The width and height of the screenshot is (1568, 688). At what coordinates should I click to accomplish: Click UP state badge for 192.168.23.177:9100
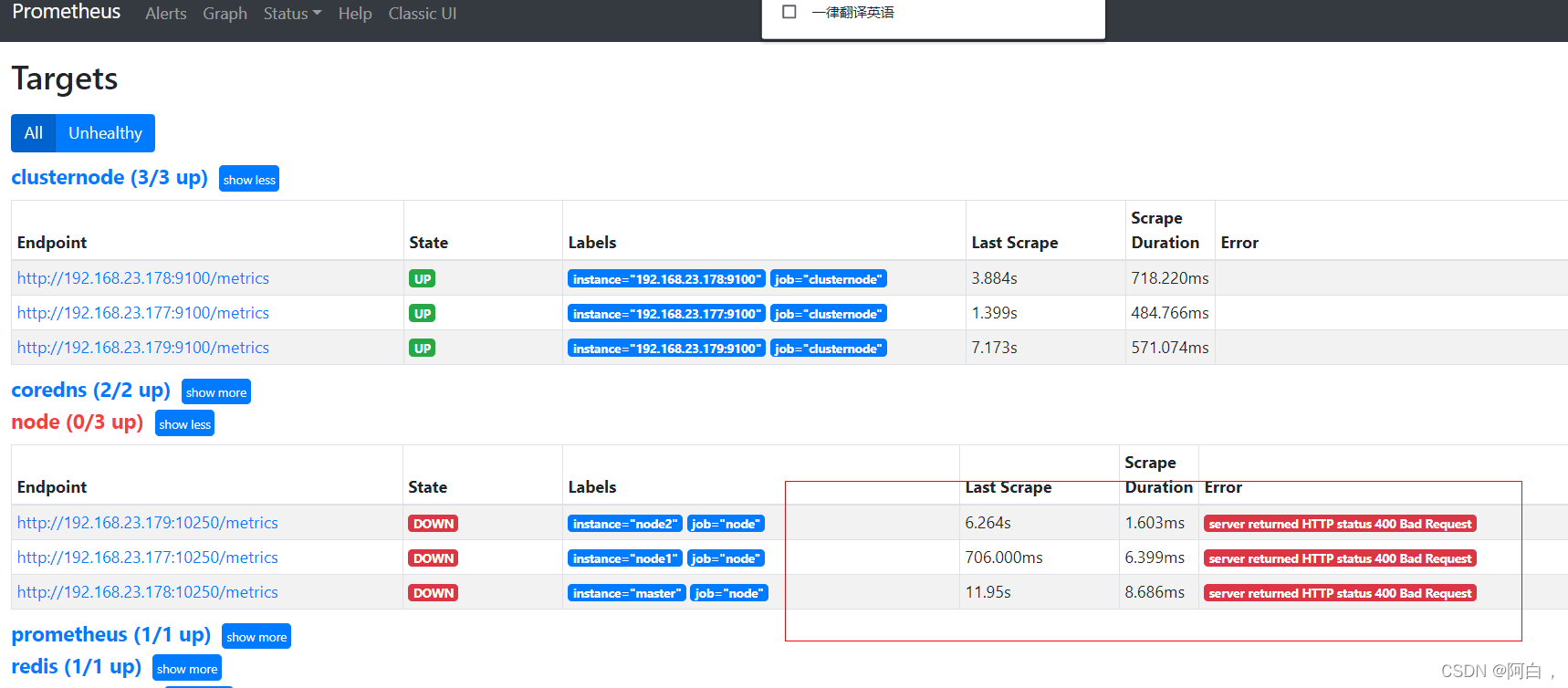click(x=423, y=314)
